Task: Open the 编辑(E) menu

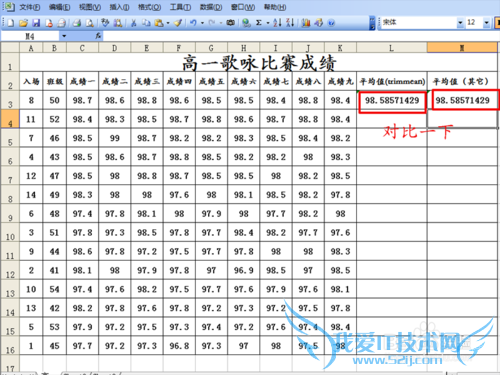Action: point(59,7)
